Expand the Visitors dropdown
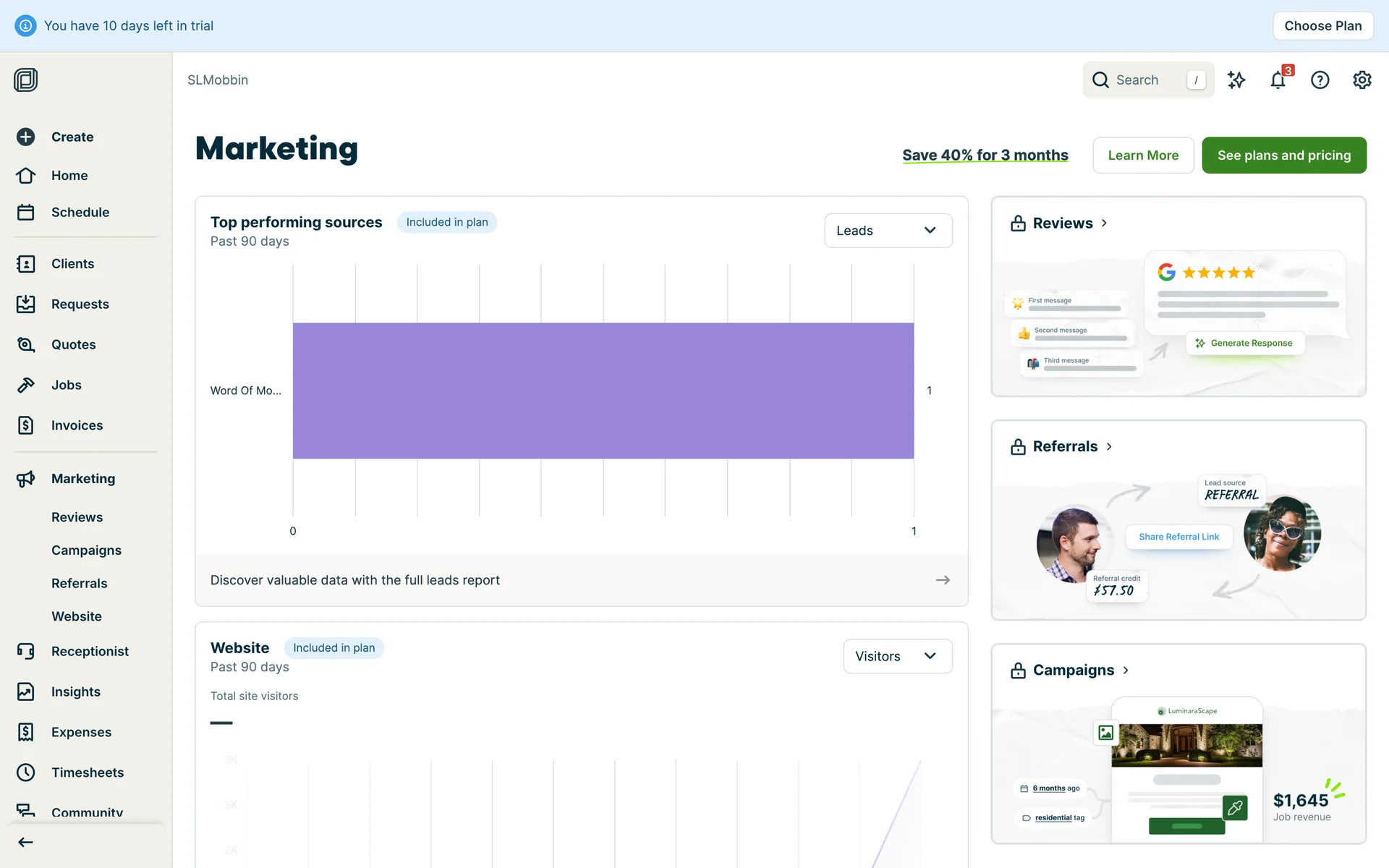The image size is (1389, 868). (x=897, y=656)
